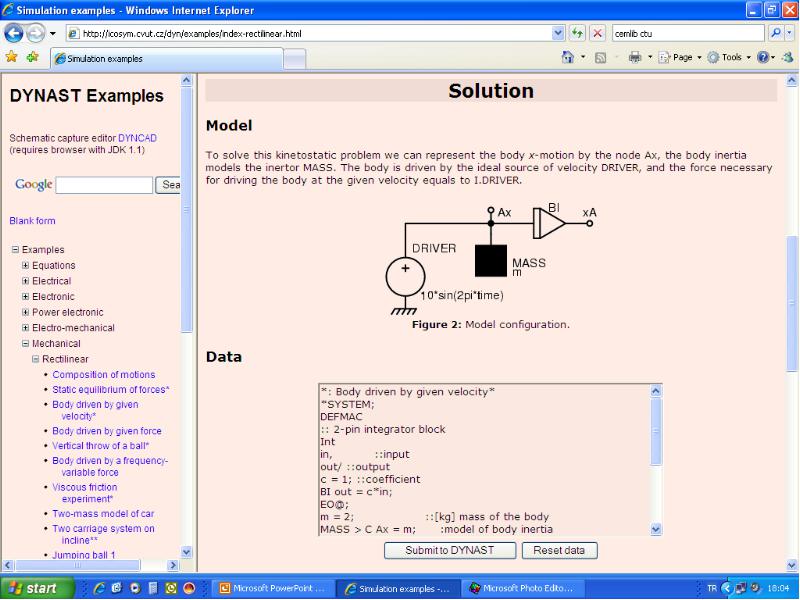This screenshot has height=600, width=800.
Task: Click the browser Forward arrow button
Action: click(36, 34)
